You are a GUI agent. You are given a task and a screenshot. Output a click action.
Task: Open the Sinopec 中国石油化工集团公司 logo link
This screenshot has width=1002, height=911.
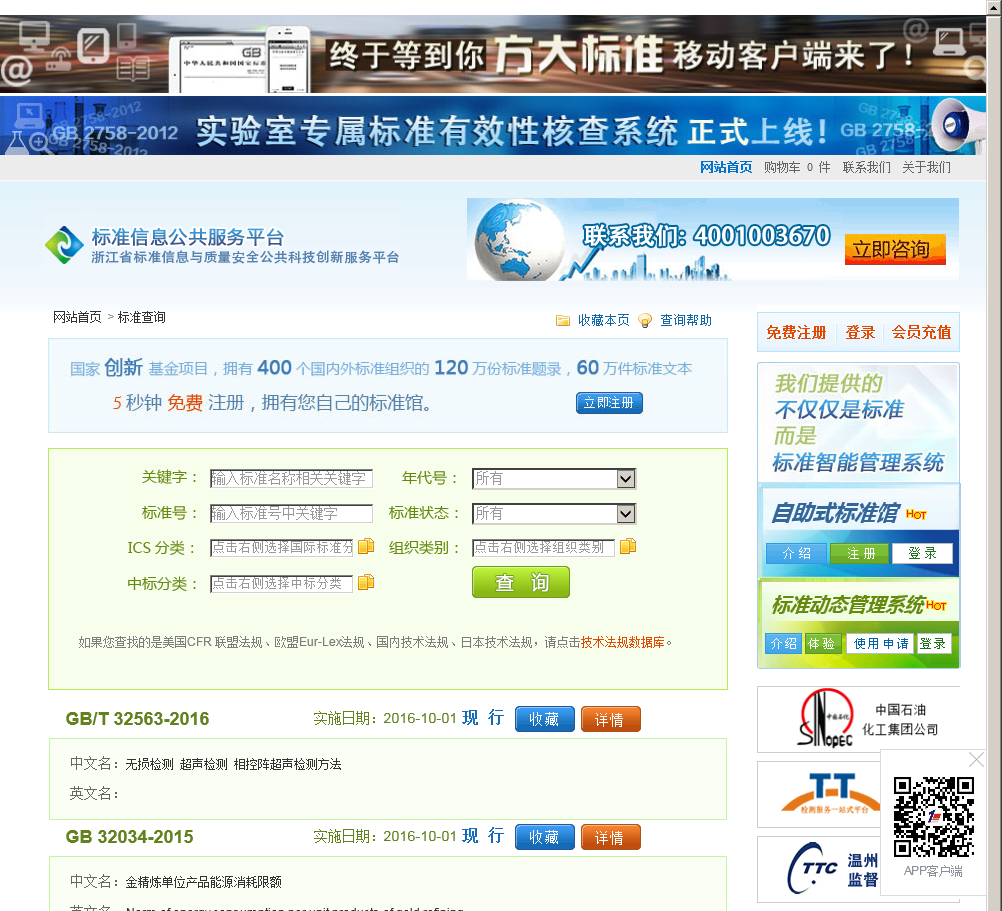pyautogui.click(x=858, y=719)
